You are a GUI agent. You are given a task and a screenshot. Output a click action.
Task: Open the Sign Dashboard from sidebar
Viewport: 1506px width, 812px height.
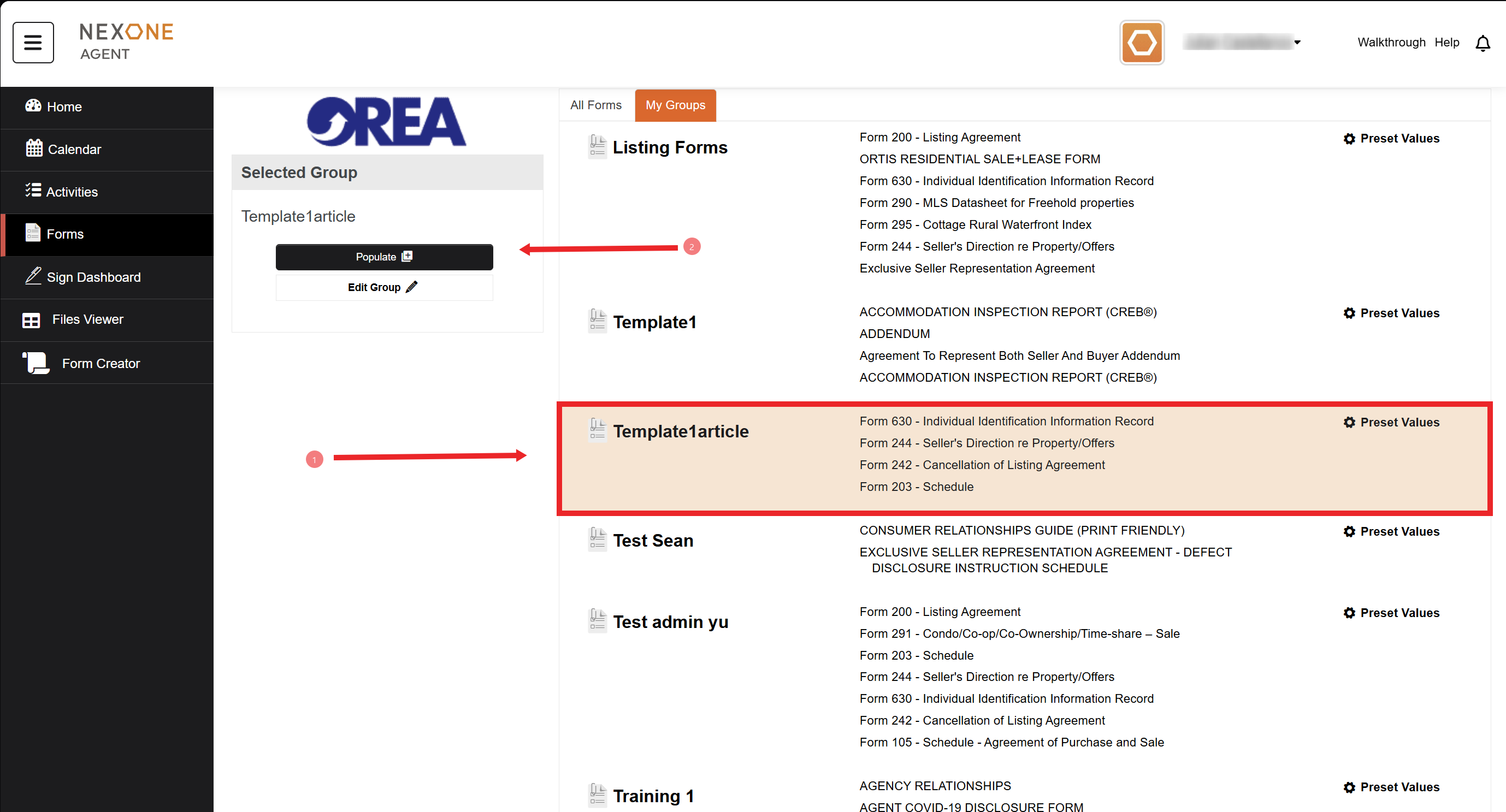pyautogui.click(x=93, y=277)
